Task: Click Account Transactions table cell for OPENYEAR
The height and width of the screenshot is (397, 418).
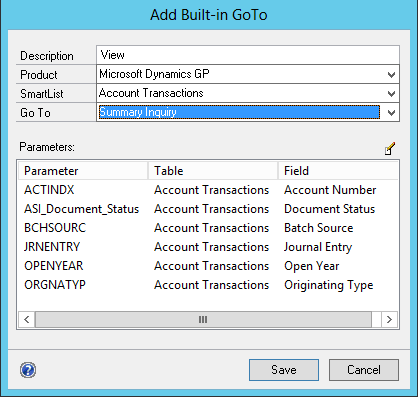Action: [x=211, y=266]
